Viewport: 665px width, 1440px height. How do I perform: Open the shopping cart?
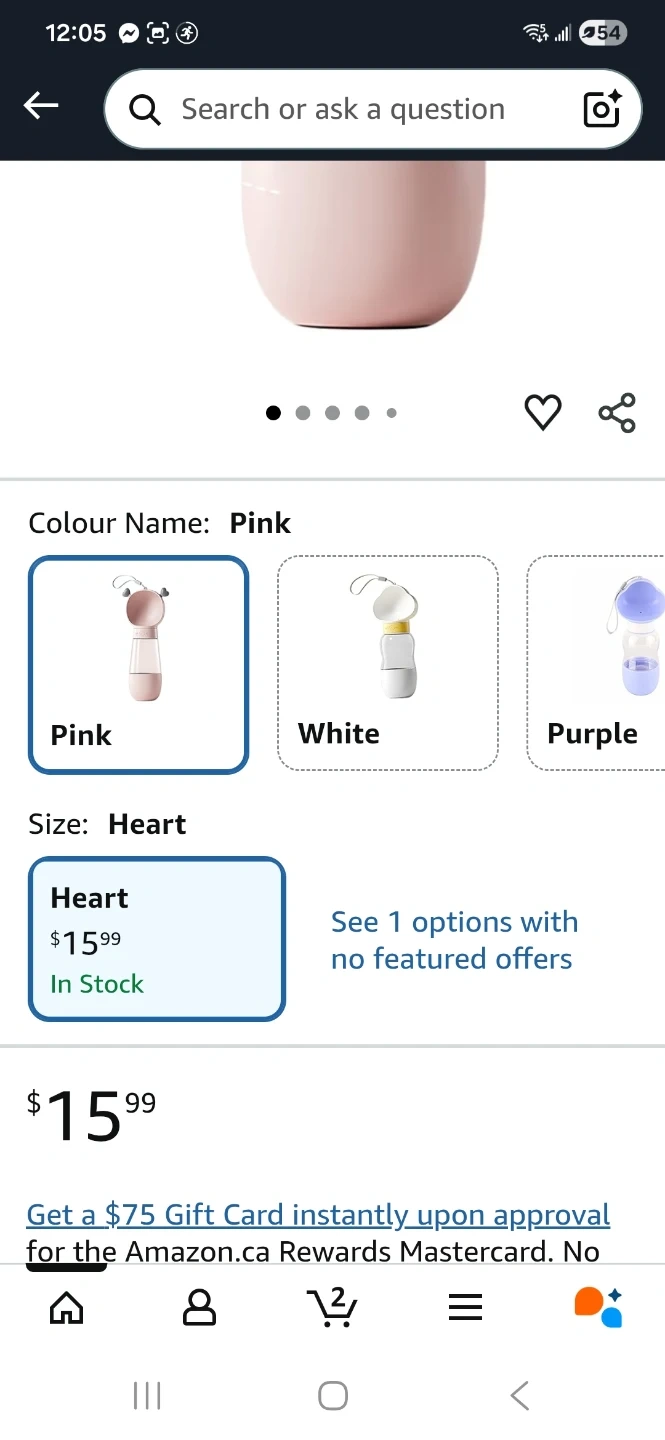coord(332,1306)
